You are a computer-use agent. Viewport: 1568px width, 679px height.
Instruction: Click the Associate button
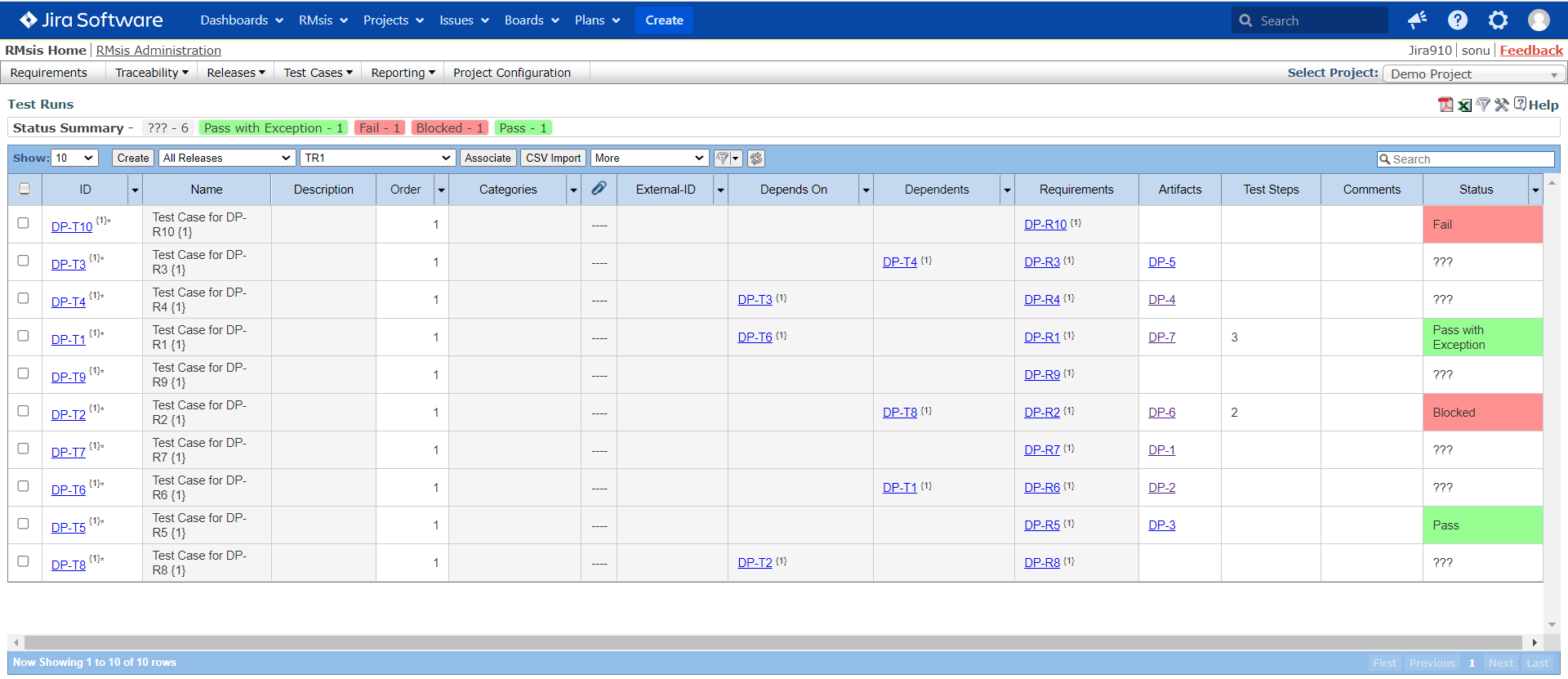pyautogui.click(x=488, y=159)
